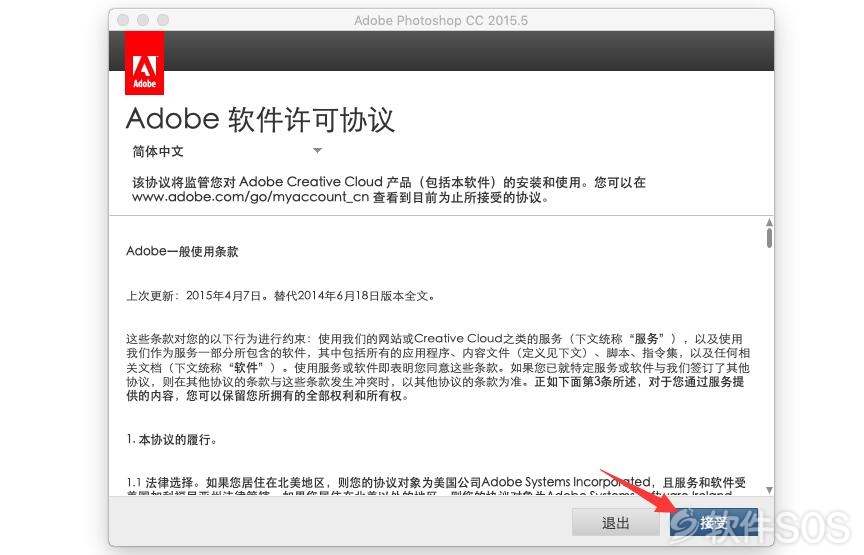Click the 上次更新：2015年4月7日 line
The height and width of the screenshot is (555, 864).
[x=281, y=296]
